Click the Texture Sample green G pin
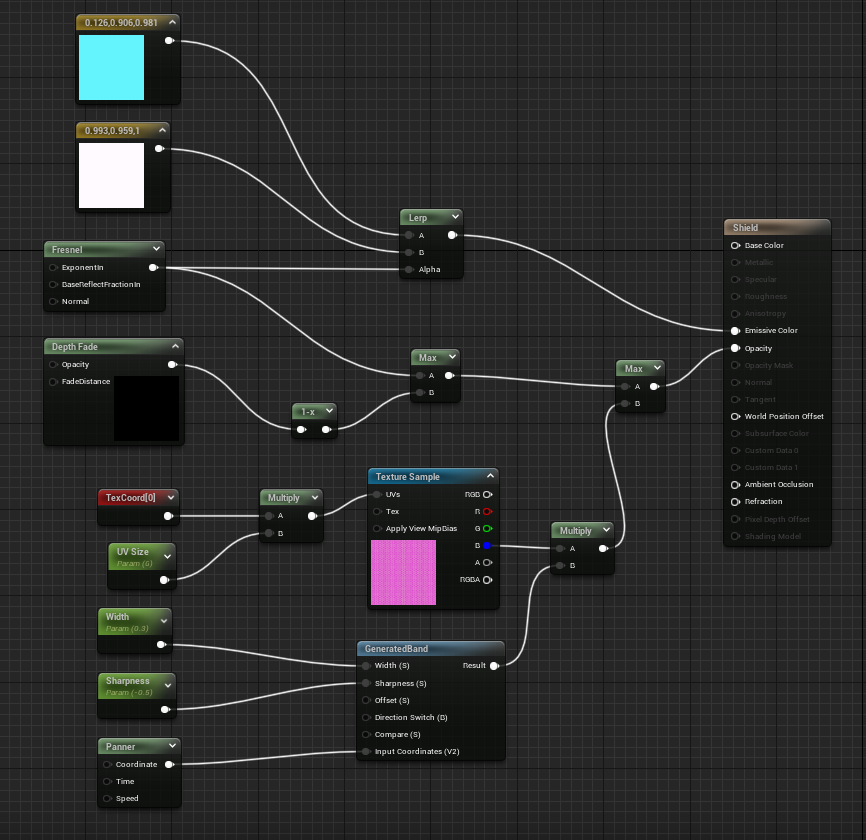This screenshot has height=840, width=866. coord(487,528)
